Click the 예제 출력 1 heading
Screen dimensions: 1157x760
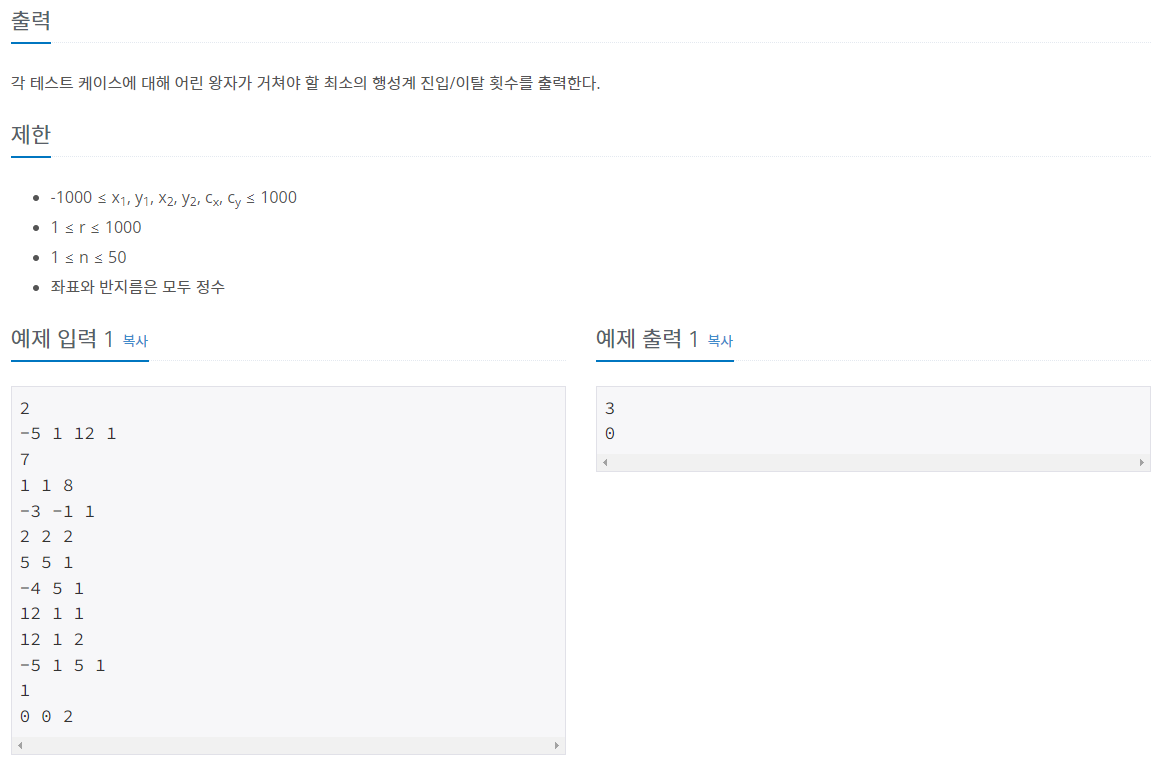point(645,339)
